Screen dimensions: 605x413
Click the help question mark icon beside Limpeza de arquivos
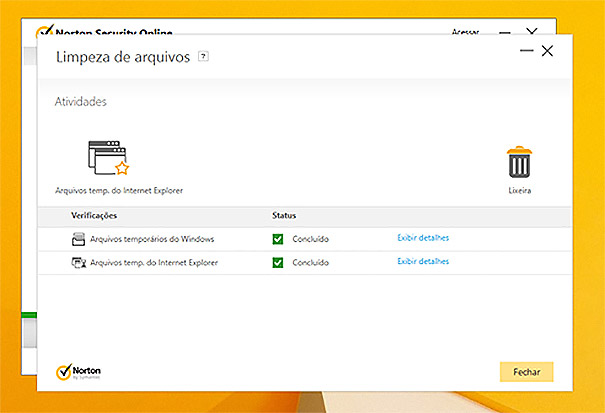pyautogui.click(x=203, y=56)
